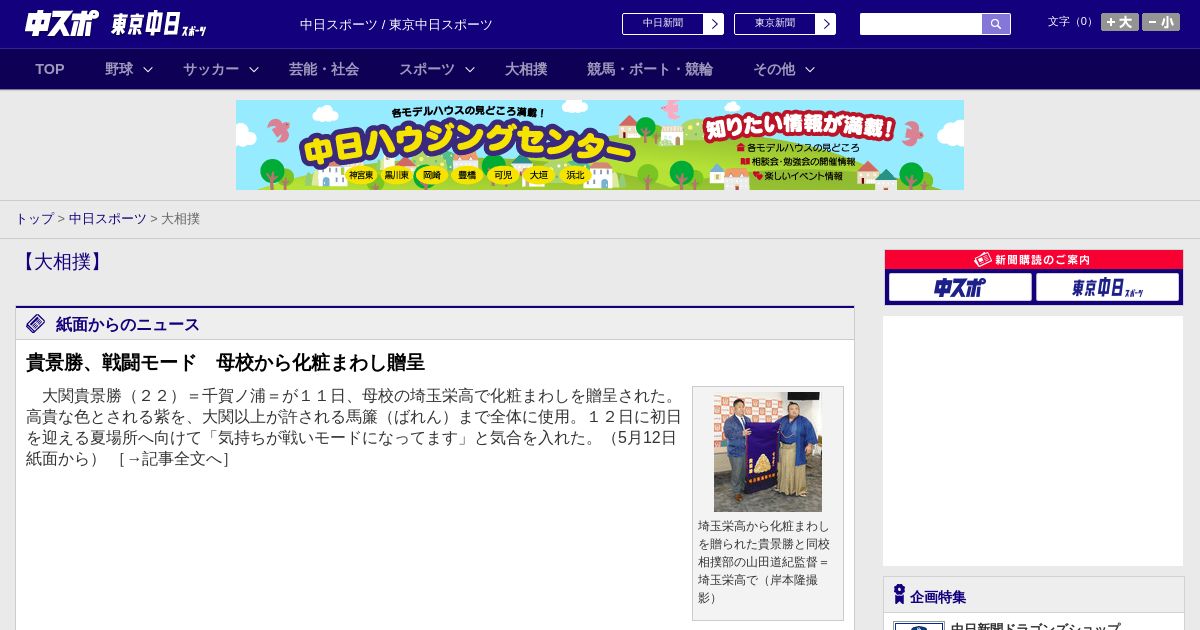
Task: Click the 中日スポーツ / 東京中日スポーツ header text
Action: (x=396, y=24)
